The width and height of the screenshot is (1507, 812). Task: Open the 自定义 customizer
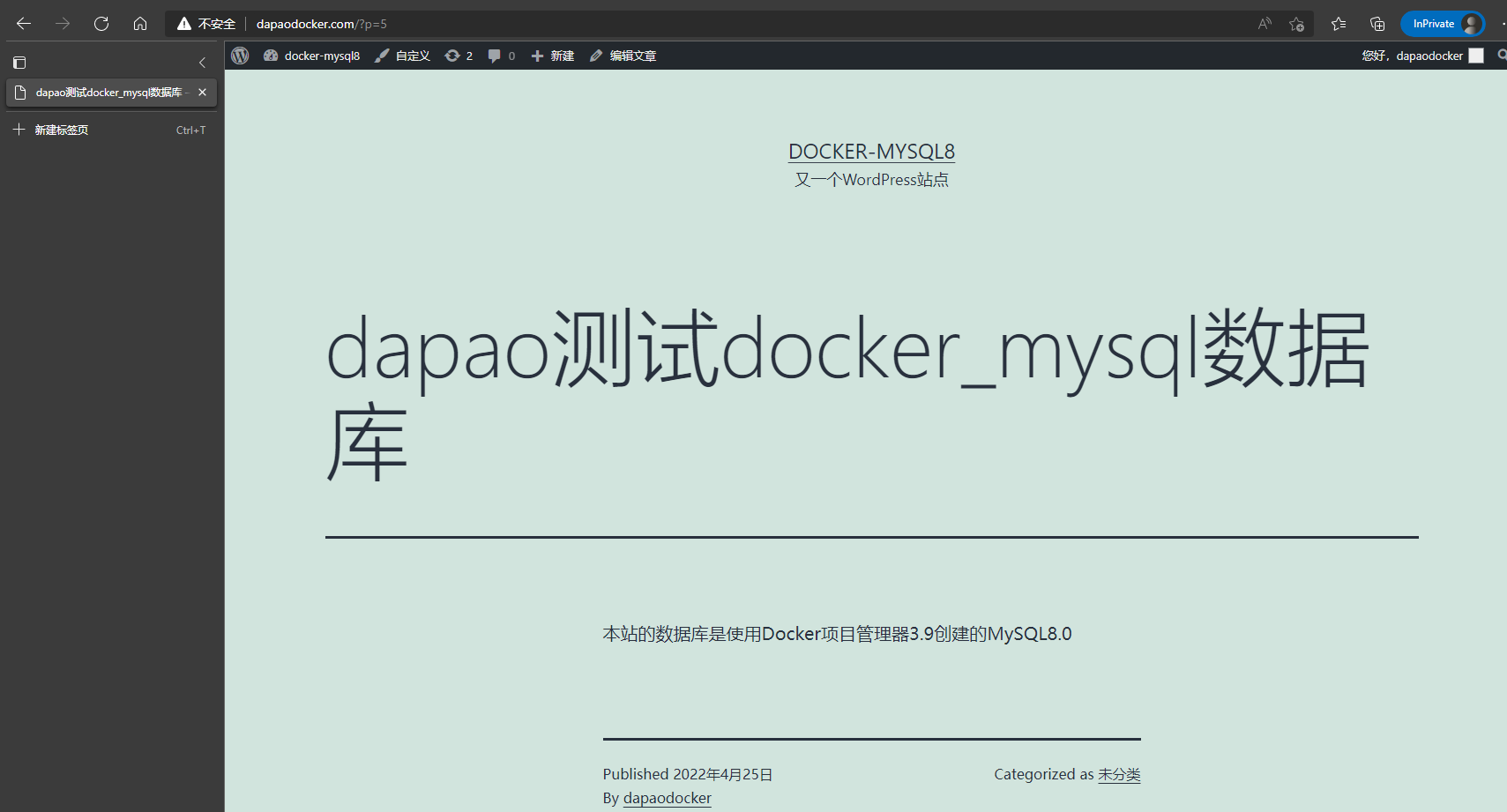click(402, 56)
